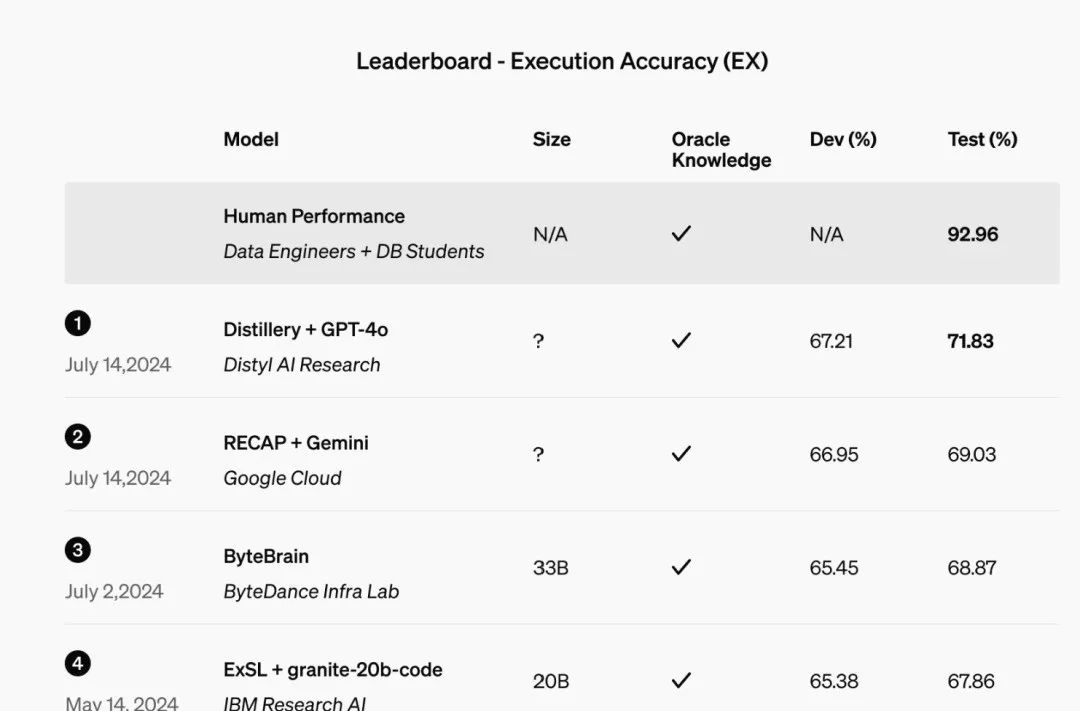Viewport: 1080px width, 711px height.
Task: Click the ByteBrain oracle knowledge checkmark
Action: [x=681, y=567]
